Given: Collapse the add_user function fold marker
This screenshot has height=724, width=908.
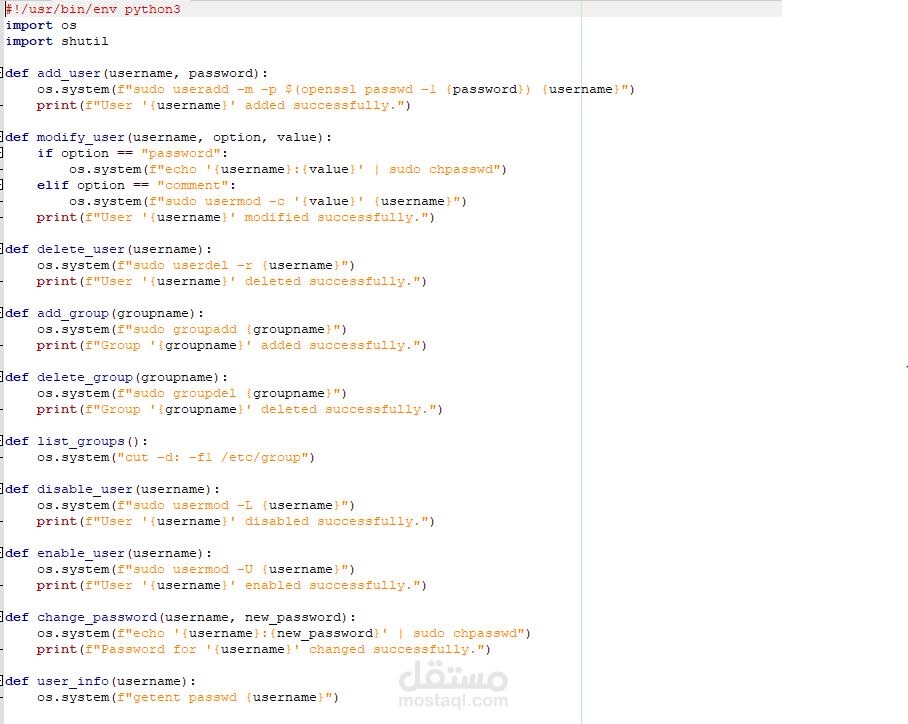Looking at the screenshot, I should pyautogui.click(x=2, y=73).
